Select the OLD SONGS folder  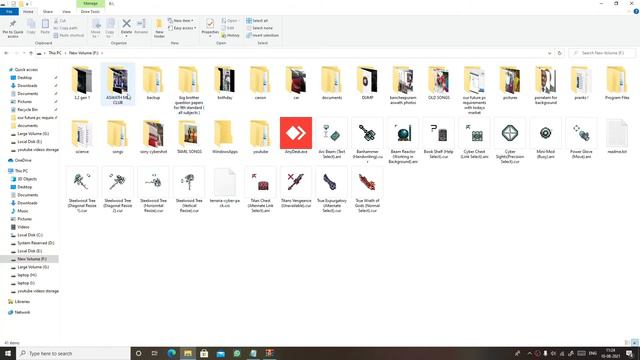(438, 82)
